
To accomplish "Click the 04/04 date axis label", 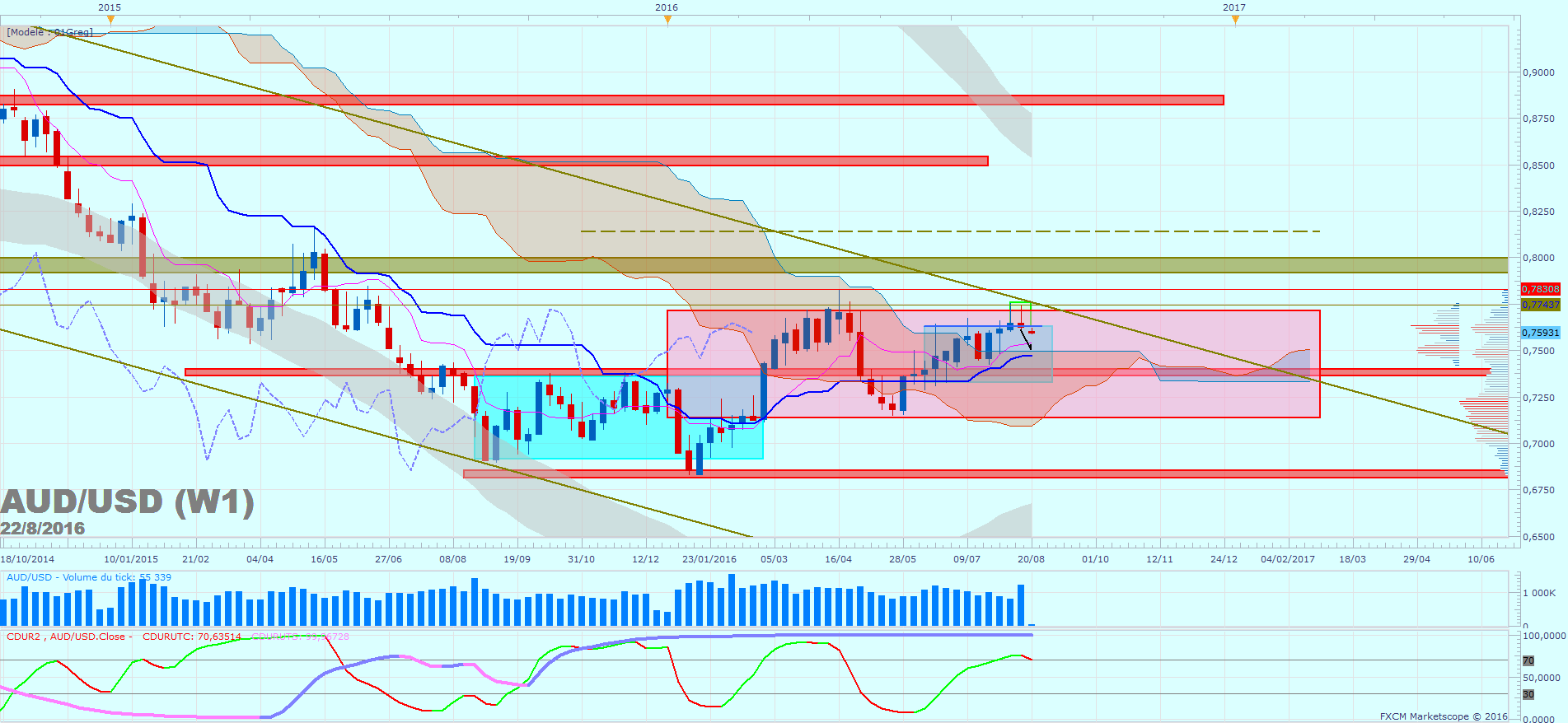I will click(x=260, y=559).
